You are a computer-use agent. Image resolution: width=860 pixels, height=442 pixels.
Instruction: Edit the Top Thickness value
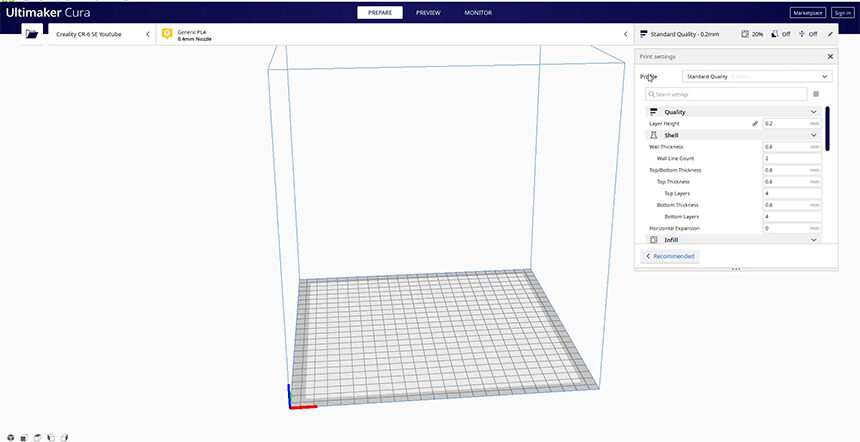pyautogui.click(x=792, y=182)
